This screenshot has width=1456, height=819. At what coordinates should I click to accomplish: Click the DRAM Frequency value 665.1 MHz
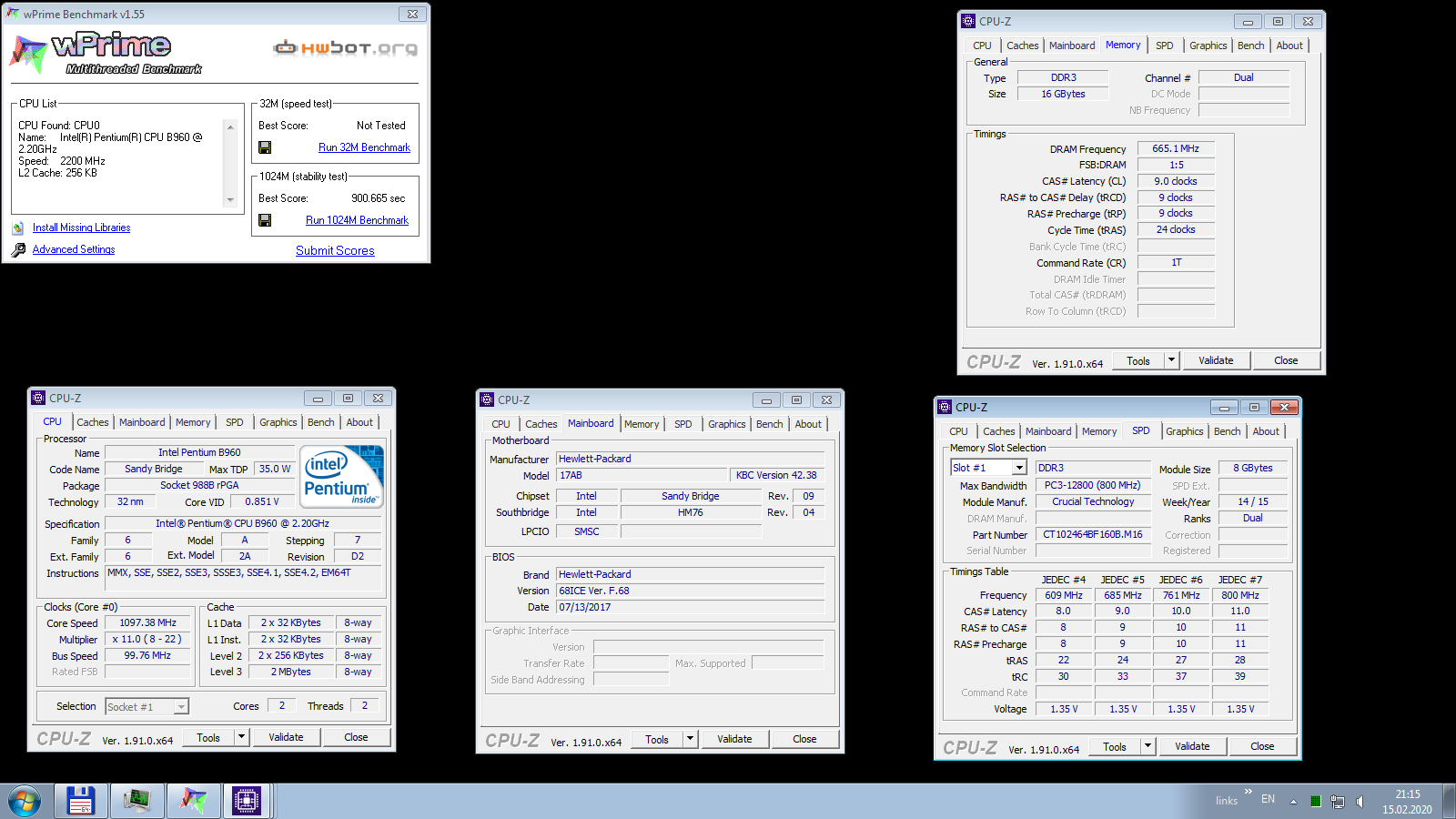point(1176,148)
